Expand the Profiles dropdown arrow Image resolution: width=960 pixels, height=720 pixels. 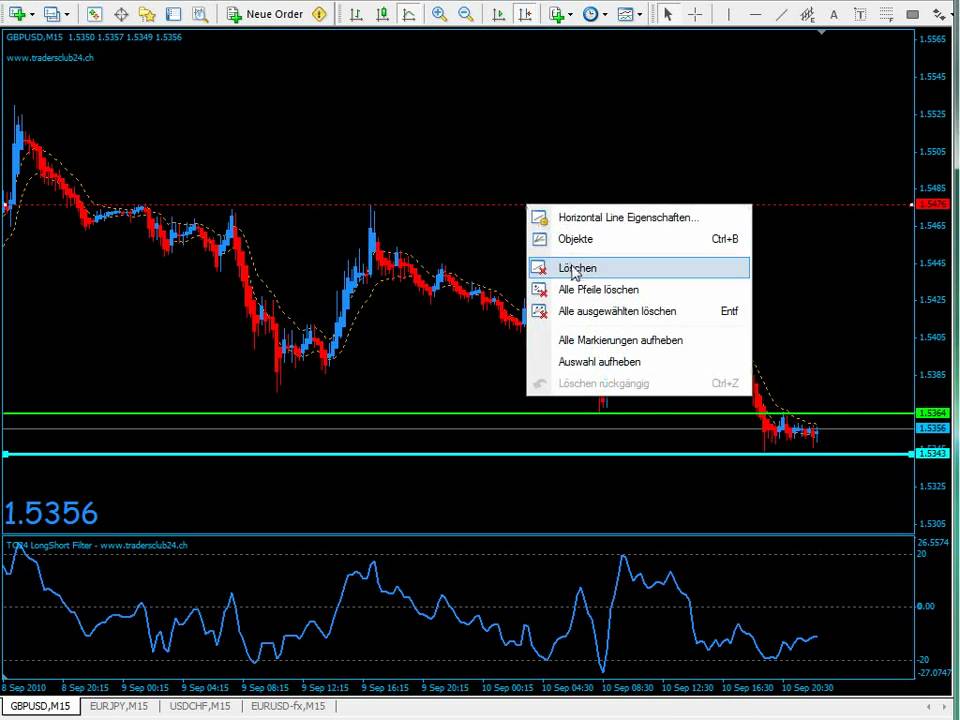point(67,14)
